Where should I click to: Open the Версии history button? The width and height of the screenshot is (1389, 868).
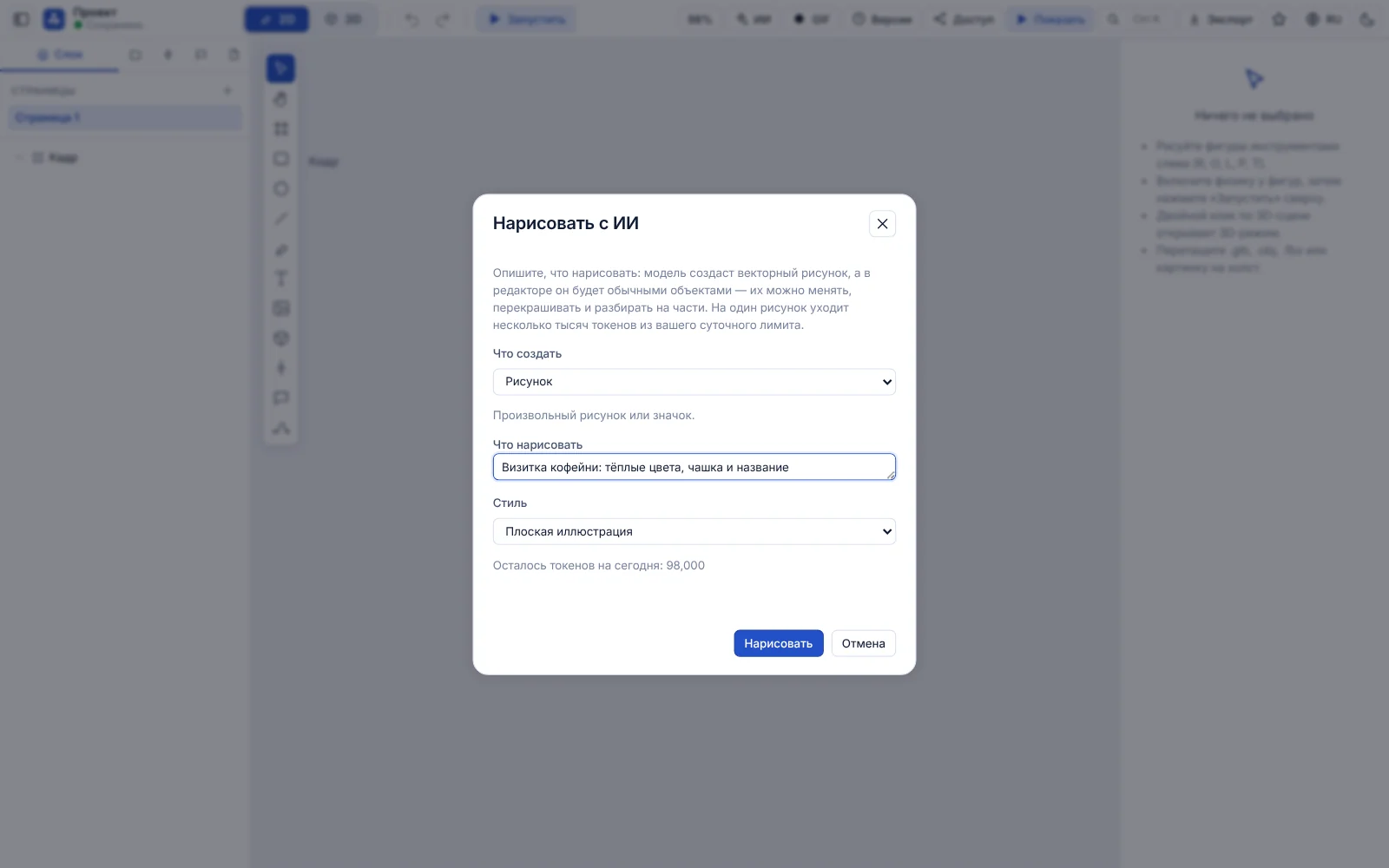882,19
